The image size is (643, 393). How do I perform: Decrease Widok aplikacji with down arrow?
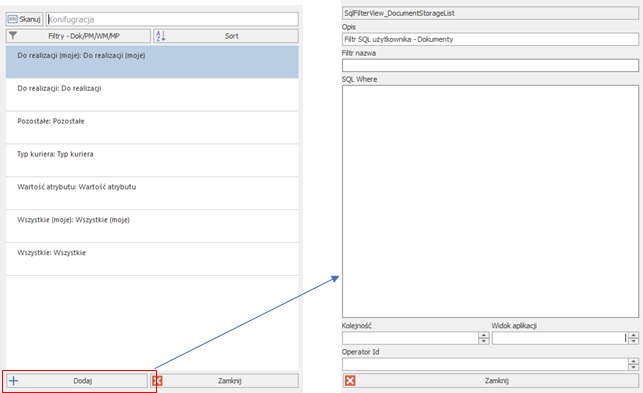(x=634, y=341)
